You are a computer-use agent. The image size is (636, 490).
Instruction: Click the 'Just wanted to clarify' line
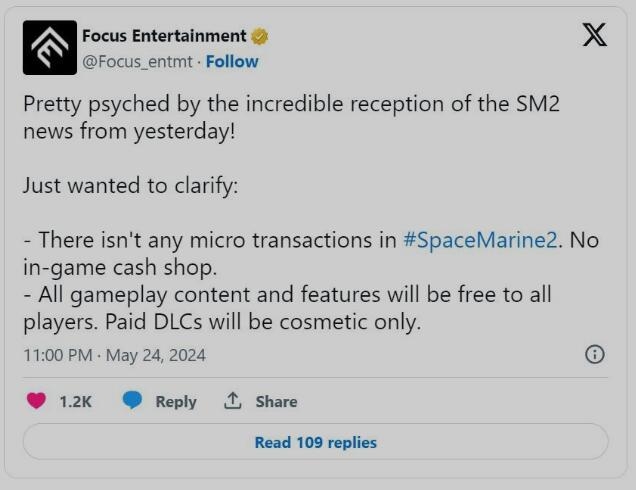(131, 185)
